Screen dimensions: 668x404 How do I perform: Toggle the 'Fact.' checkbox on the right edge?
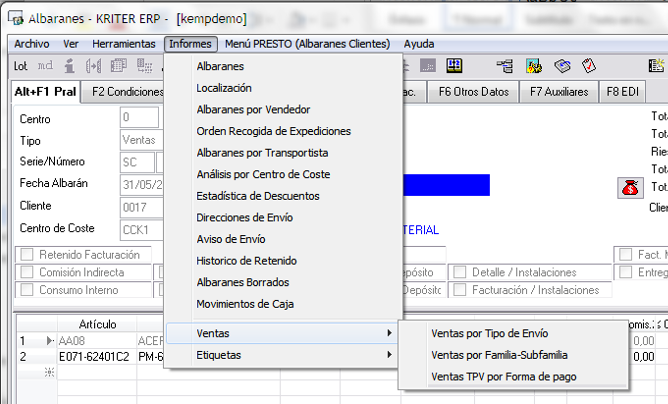tap(625, 254)
